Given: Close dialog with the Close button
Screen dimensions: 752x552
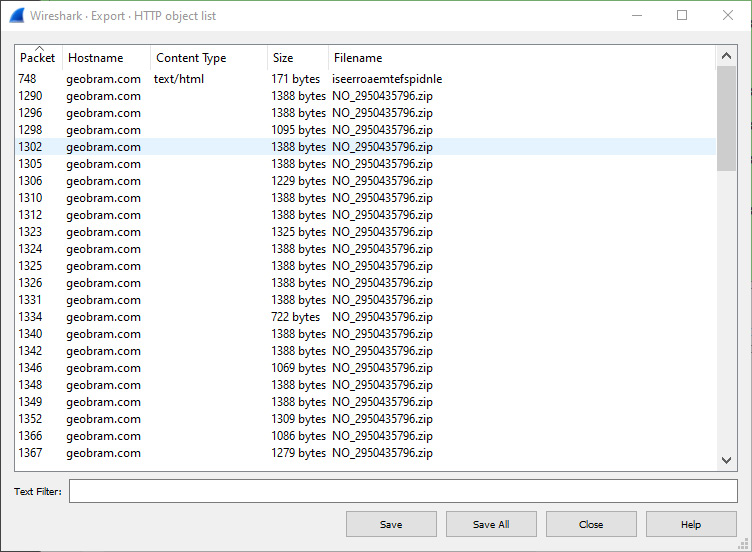Looking at the screenshot, I should 591,524.
